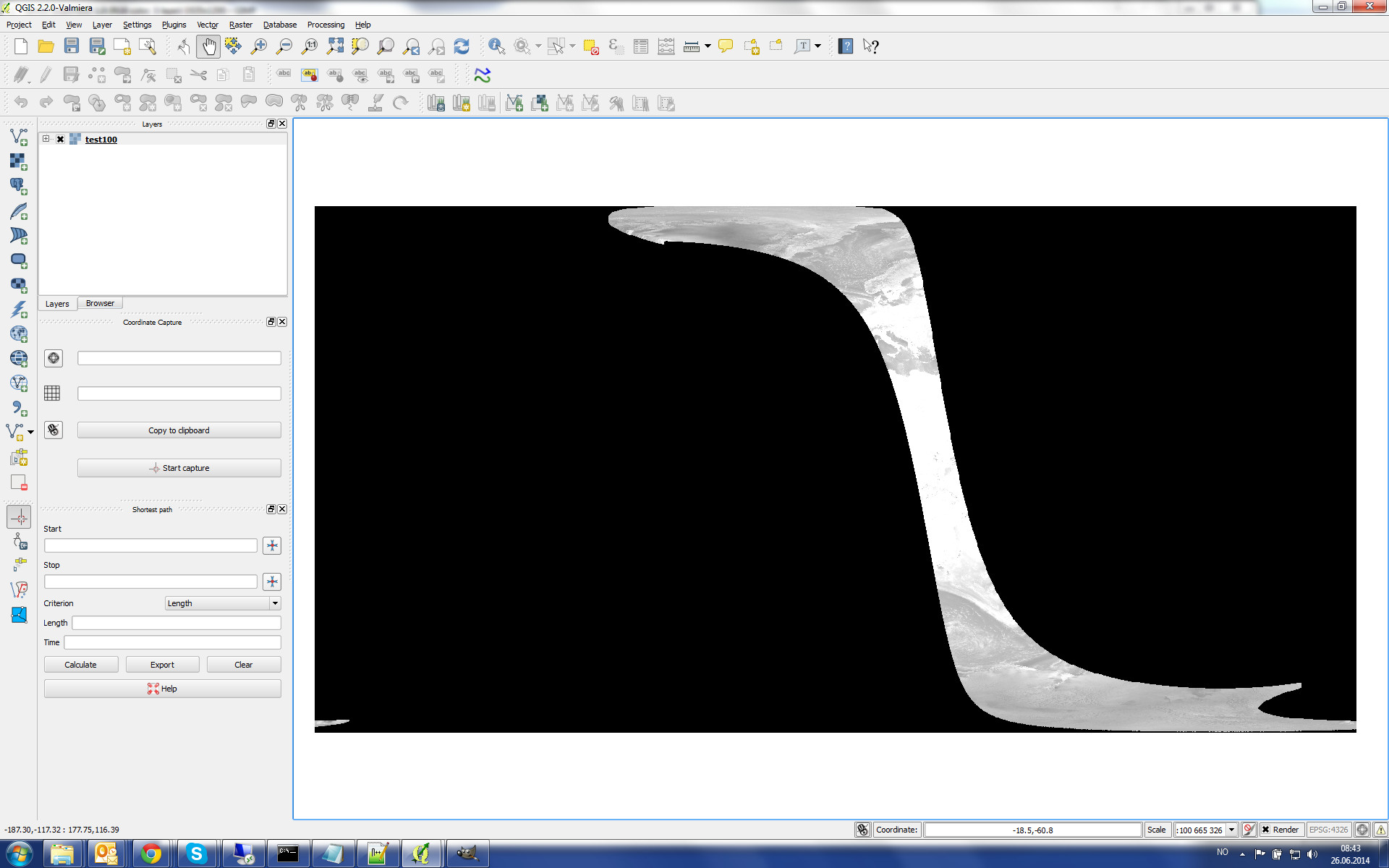Viewport: 1389px width, 868px height.
Task: Open the Criterion dropdown showing Length
Action: pyautogui.click(x=223, y=603)
